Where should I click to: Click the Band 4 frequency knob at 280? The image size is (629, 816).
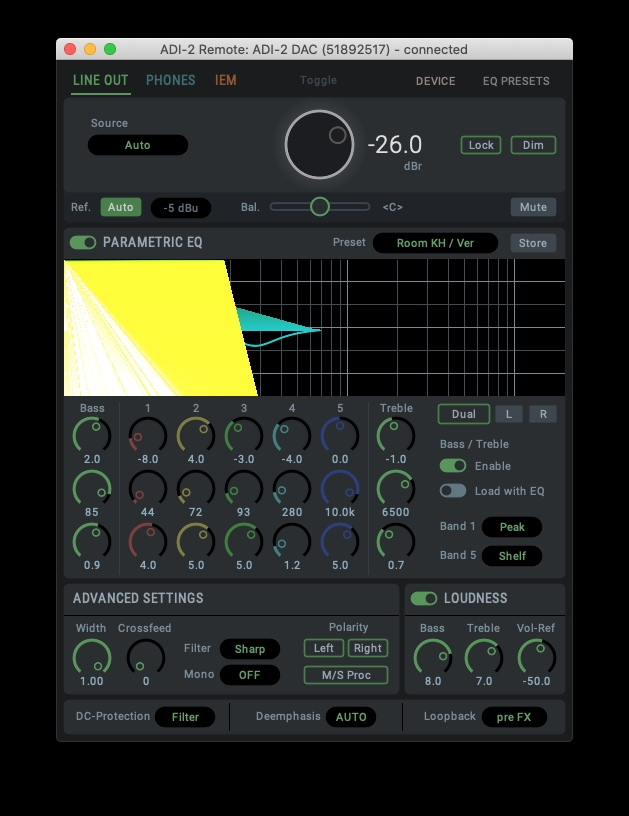tap(292, 488)
